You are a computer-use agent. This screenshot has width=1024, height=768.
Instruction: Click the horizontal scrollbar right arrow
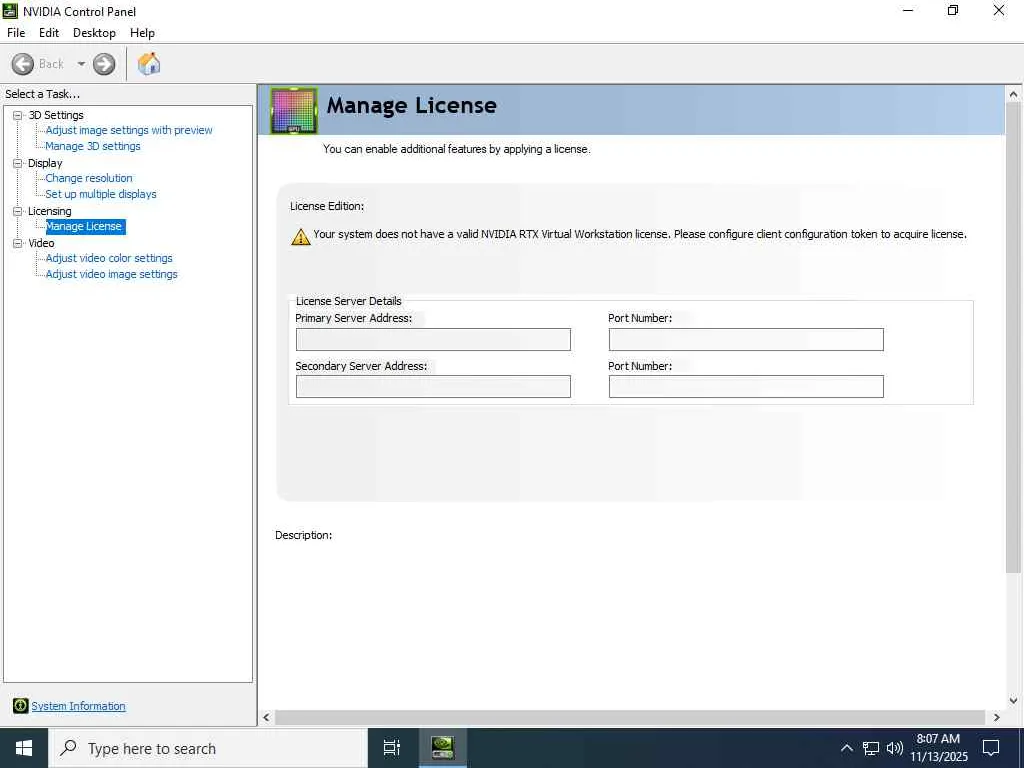pos(997,717)
